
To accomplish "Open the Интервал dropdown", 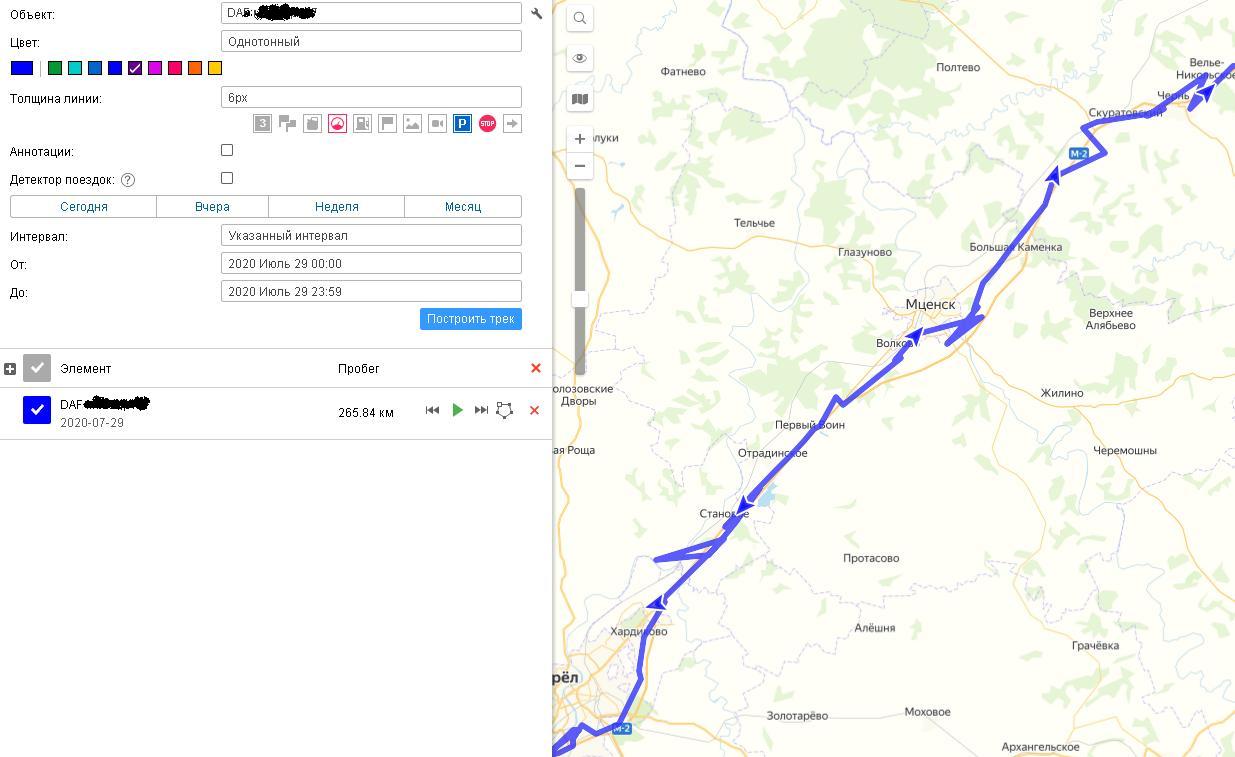I will [371, 235].
